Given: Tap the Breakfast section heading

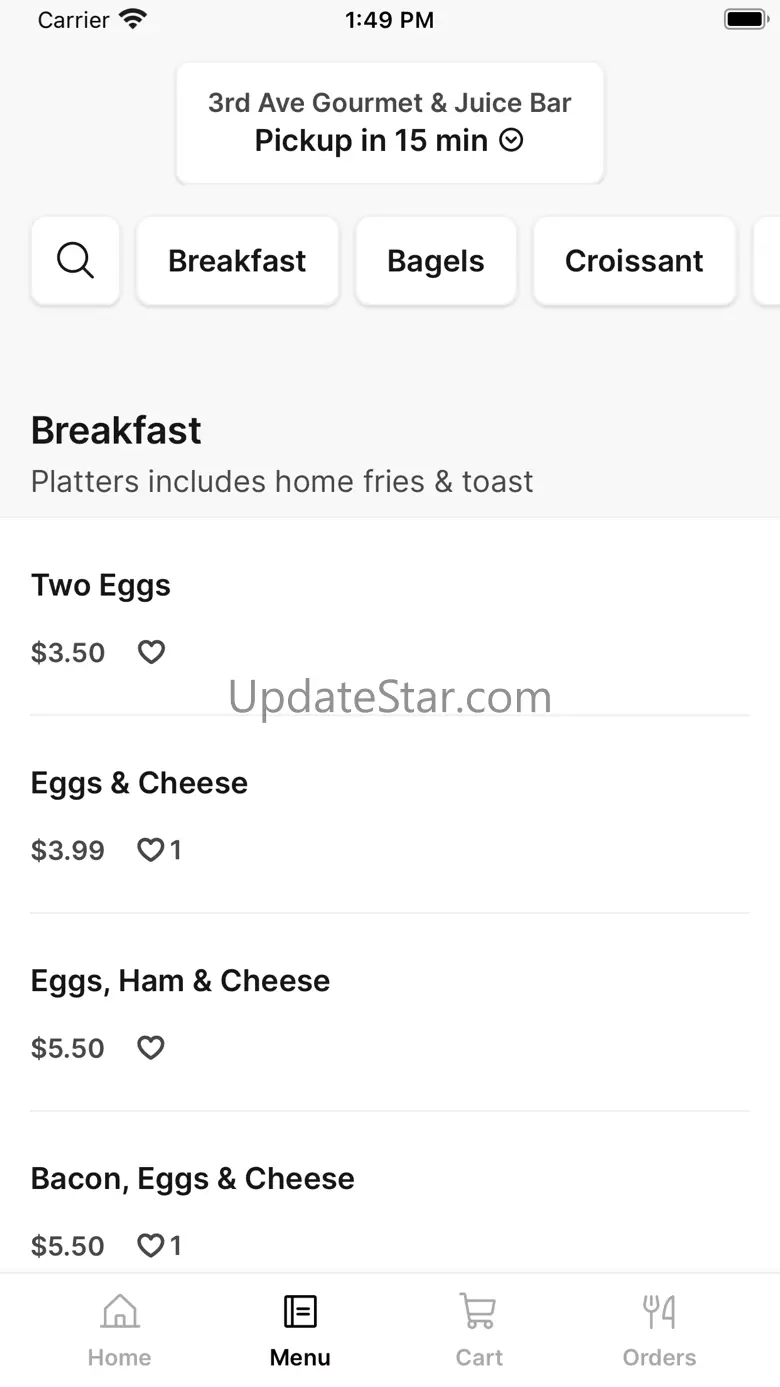Looking at the screenshot, I should coord(116,431).
